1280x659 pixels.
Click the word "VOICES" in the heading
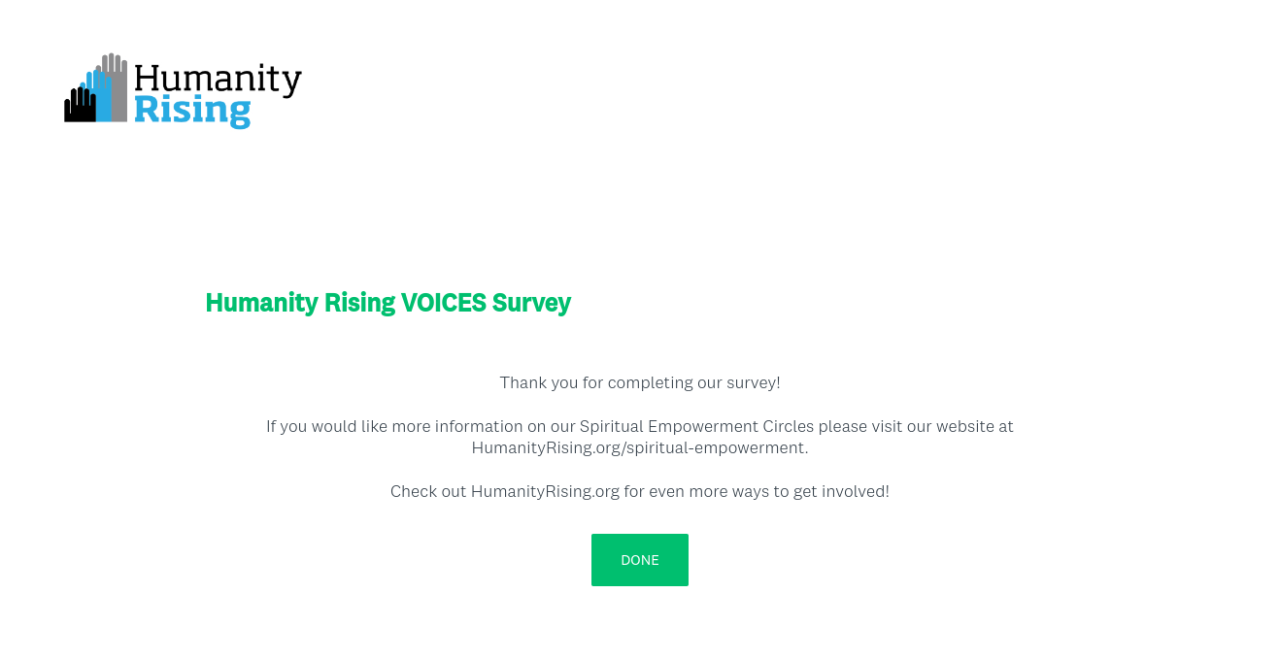click(443, 302)
